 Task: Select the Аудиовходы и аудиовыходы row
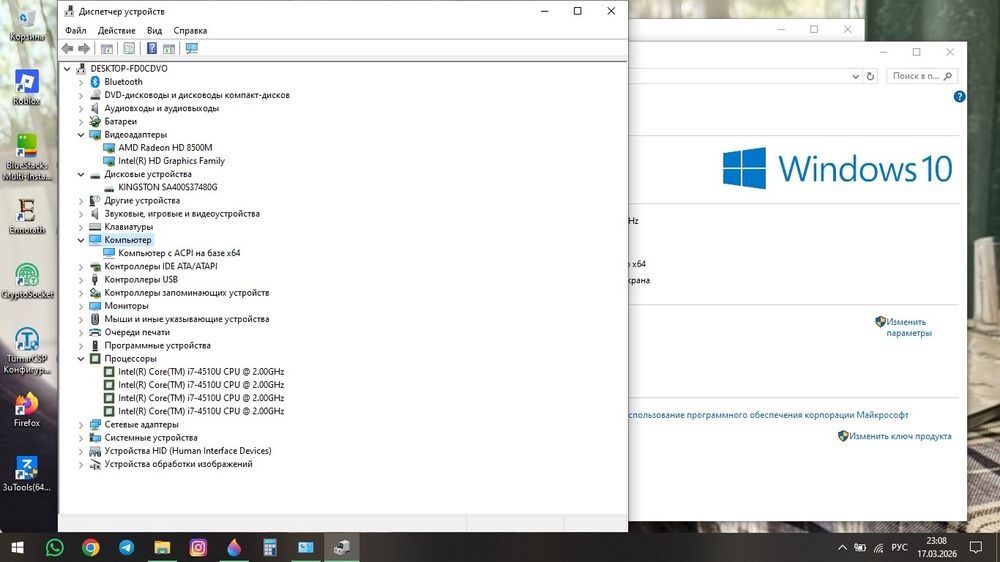[161, 108]
